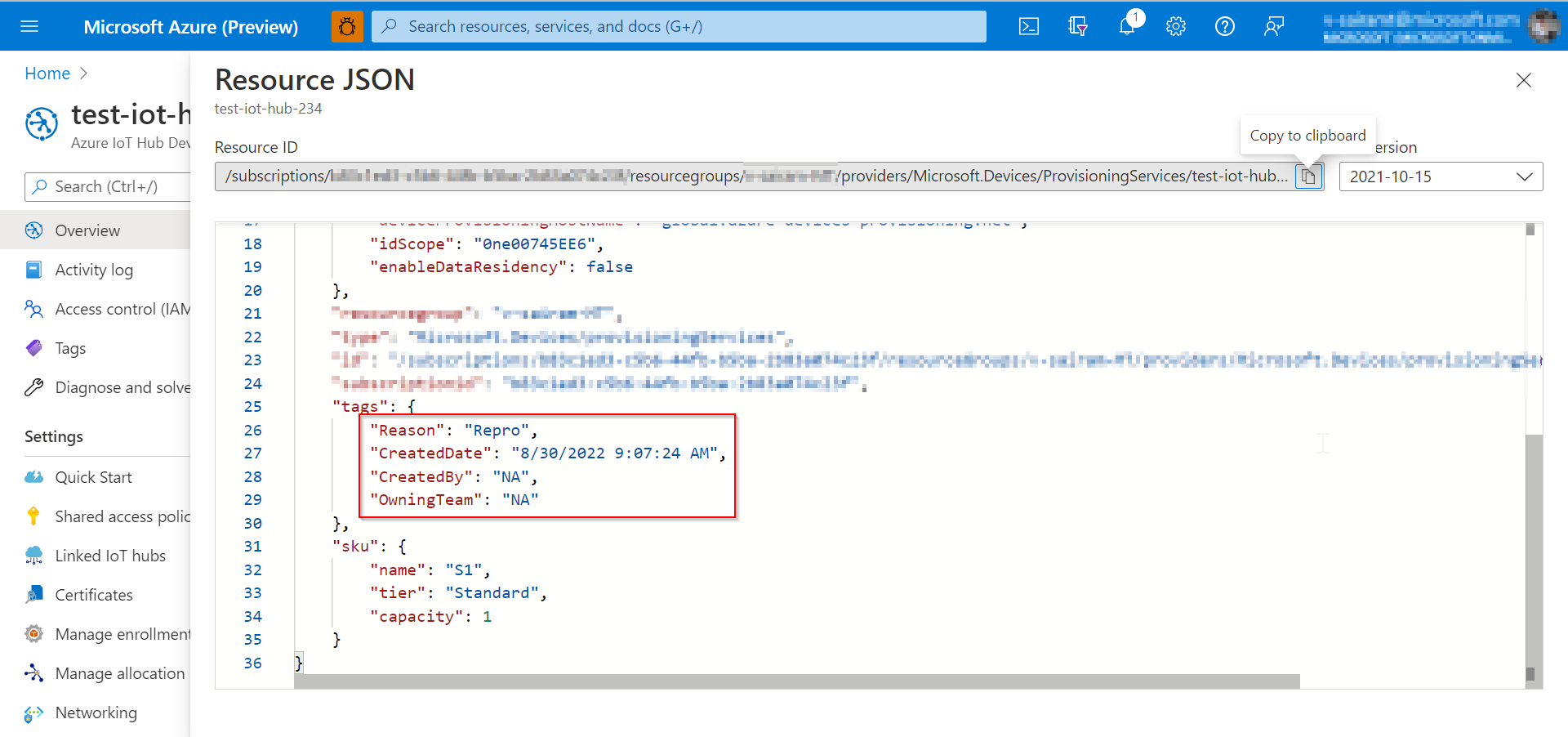The width and height of the screenshot is (1568, 737).
Task: Click the Activity log icon
Action: pos(33,270)
